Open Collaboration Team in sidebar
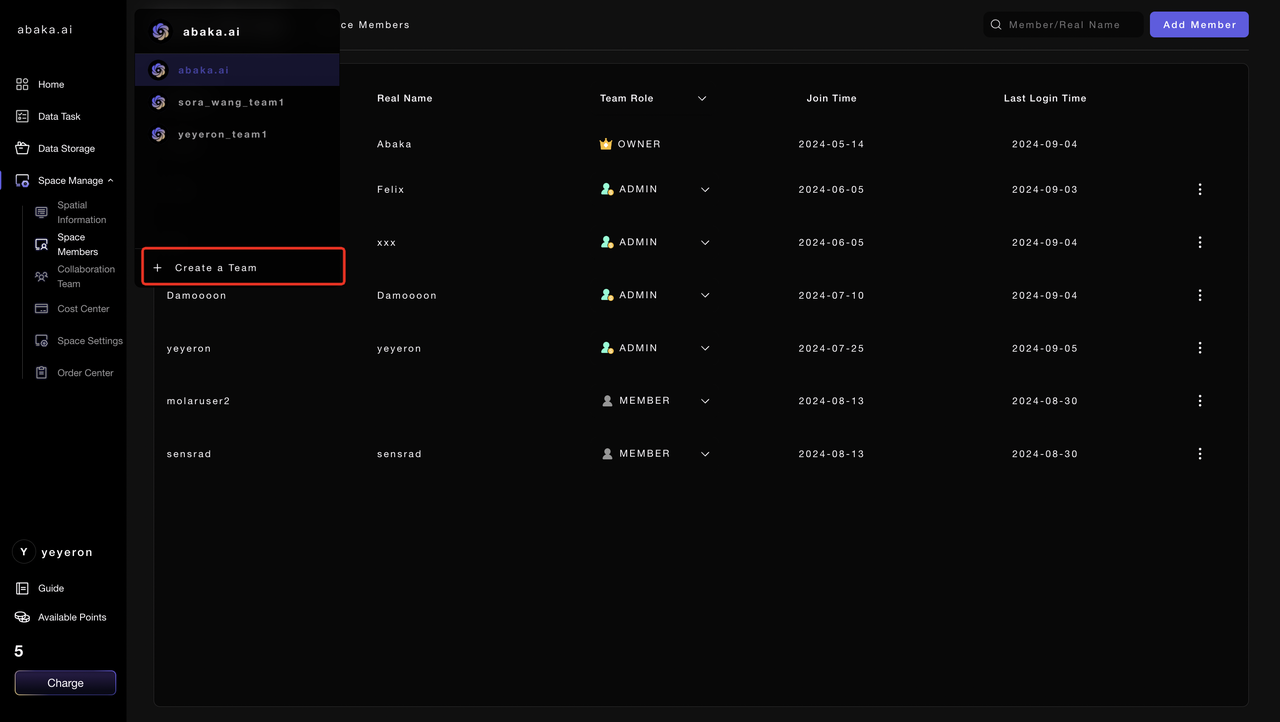This screenshot has height=722, width=1280. pyautogui.click(x=85, y=277)
